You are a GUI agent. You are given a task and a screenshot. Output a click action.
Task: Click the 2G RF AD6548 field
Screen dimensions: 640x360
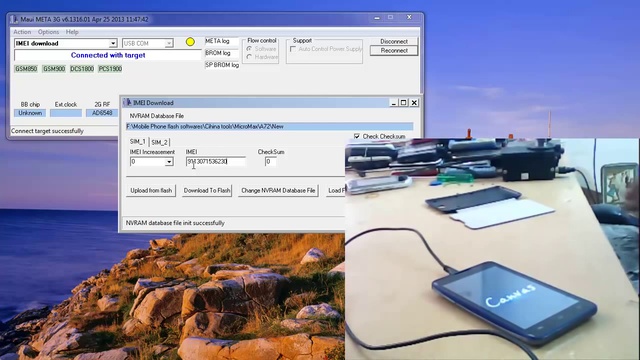click(x=102, y=113)
